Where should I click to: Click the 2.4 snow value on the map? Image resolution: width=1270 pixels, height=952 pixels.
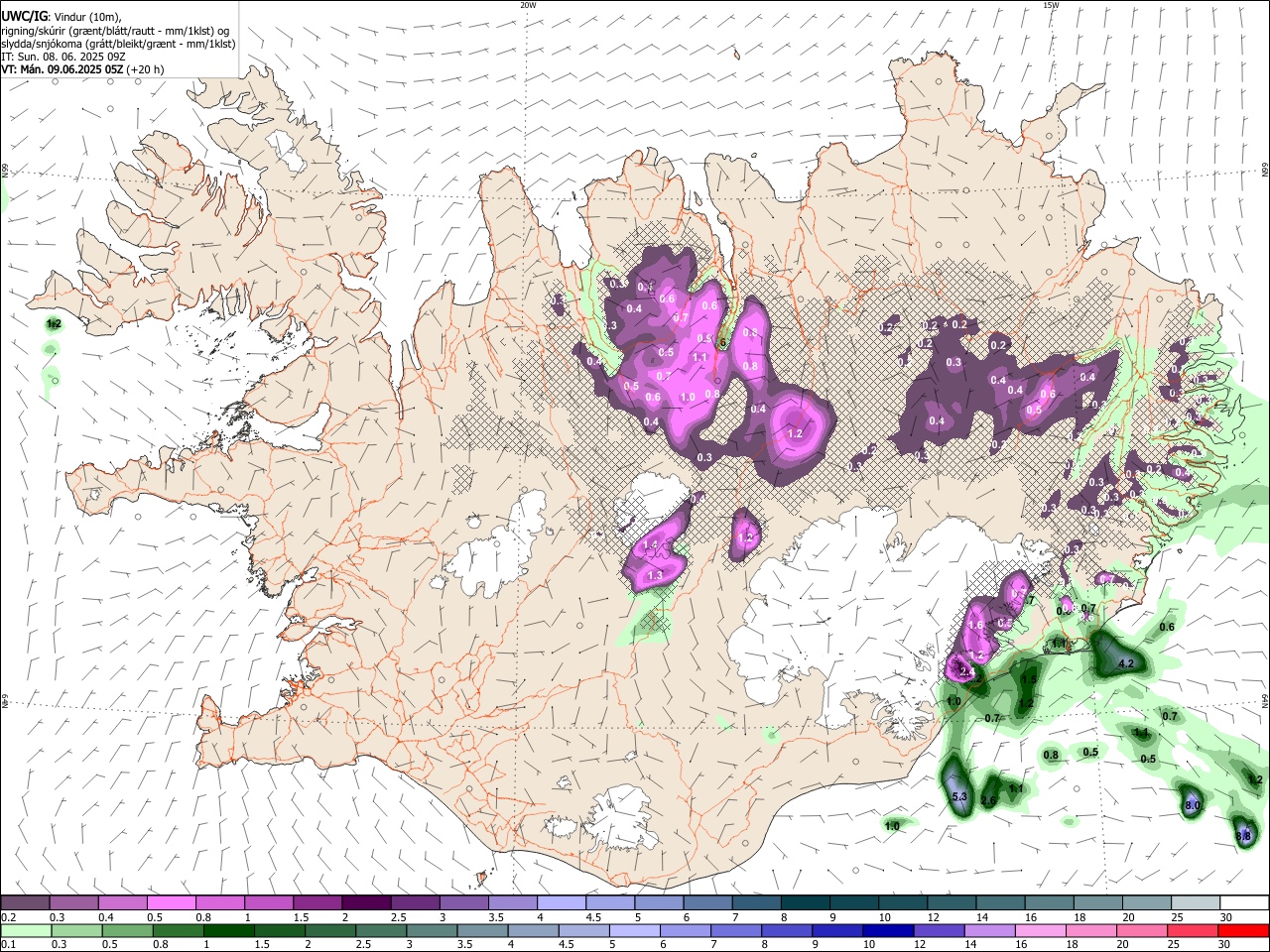click(x=967, y=671)
